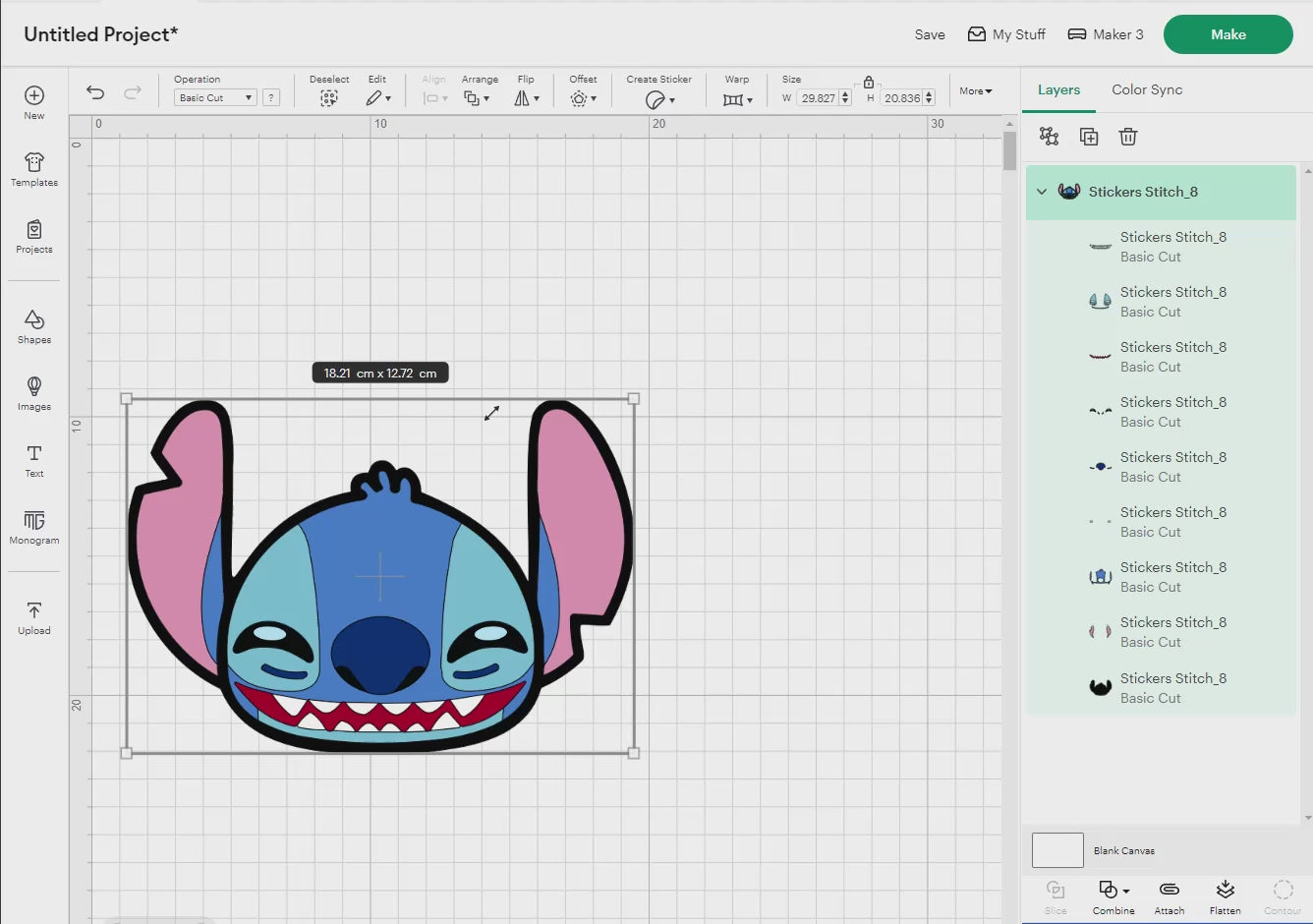Switch to the Layers tab
Viewport: 1313px width, 924px height.
point(1058,89)
